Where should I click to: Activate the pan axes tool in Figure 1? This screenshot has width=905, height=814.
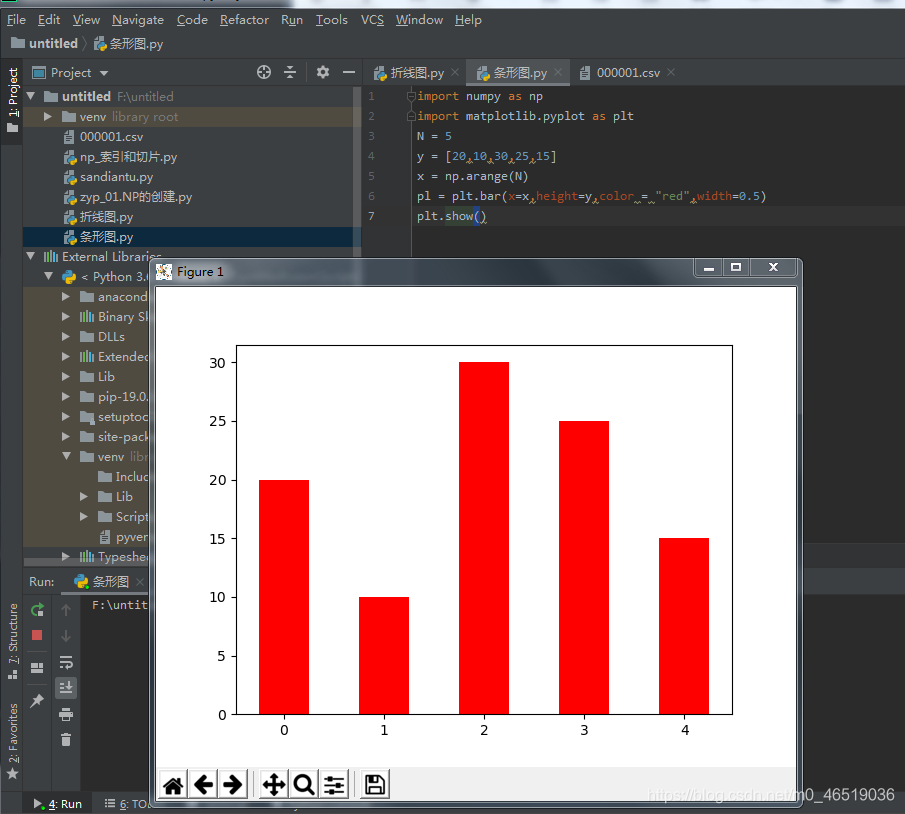pos(274,785)
